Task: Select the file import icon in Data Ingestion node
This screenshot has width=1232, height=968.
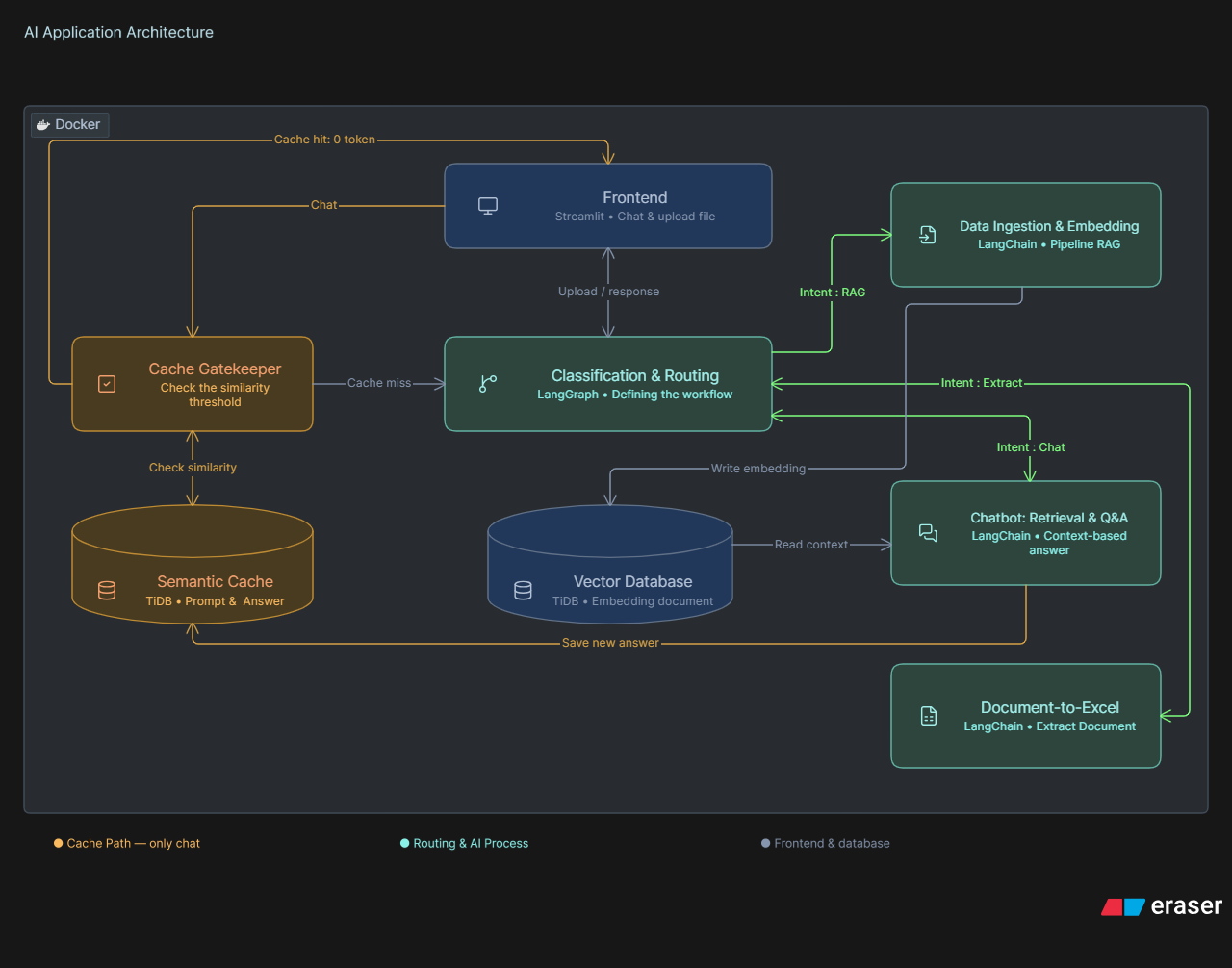Action: tap(928, 235)
